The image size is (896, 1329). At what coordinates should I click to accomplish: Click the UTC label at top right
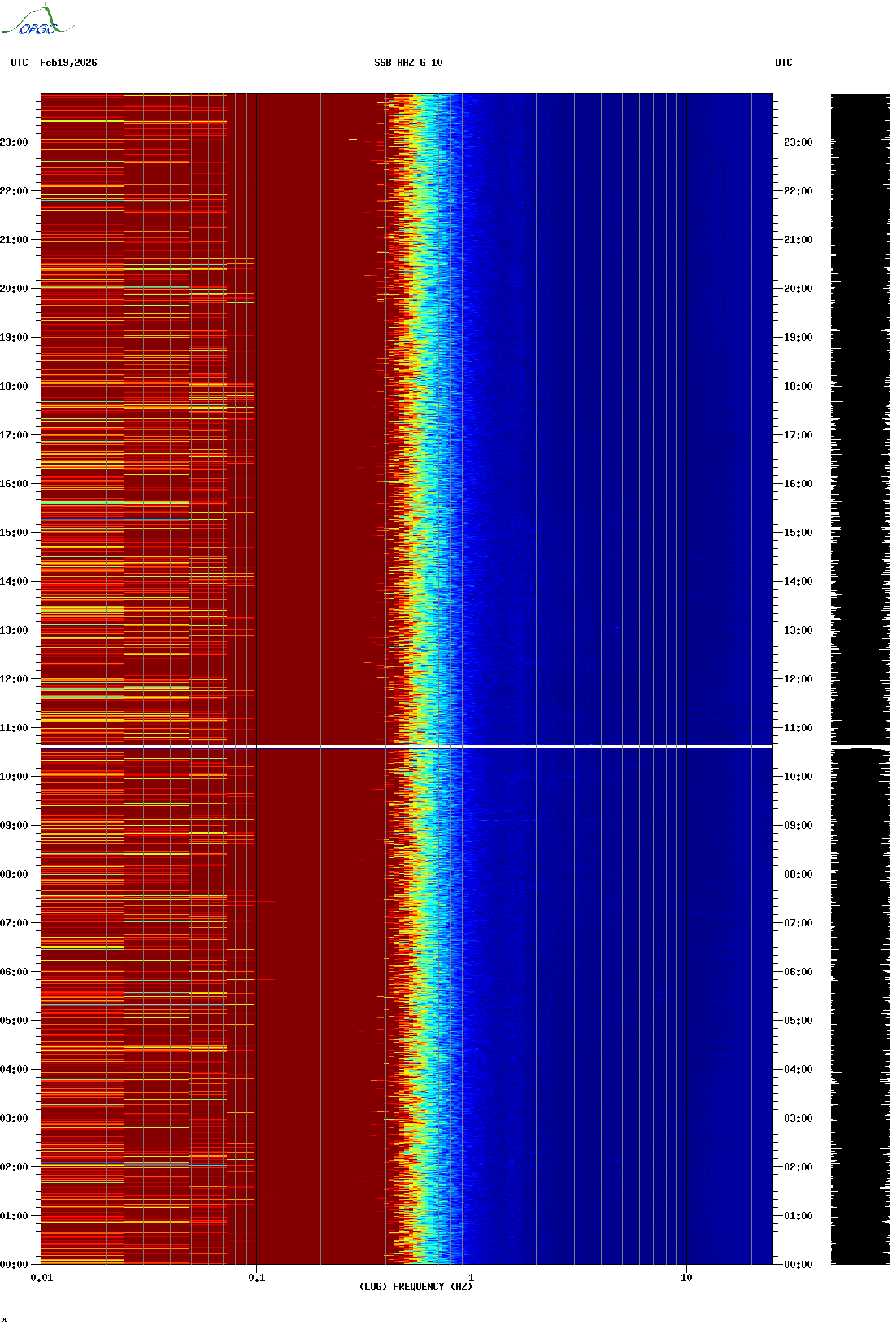click(783, 63)
